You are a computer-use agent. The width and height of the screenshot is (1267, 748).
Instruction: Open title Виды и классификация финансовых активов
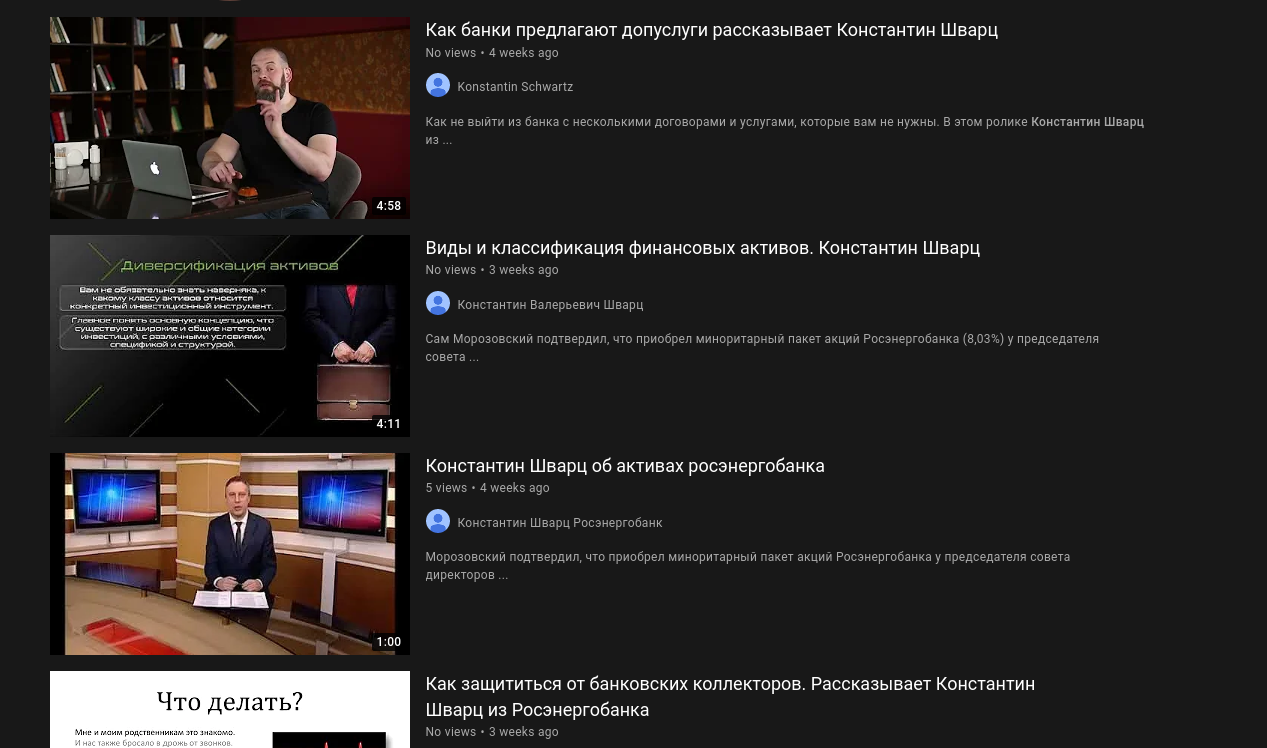(702, 248)
